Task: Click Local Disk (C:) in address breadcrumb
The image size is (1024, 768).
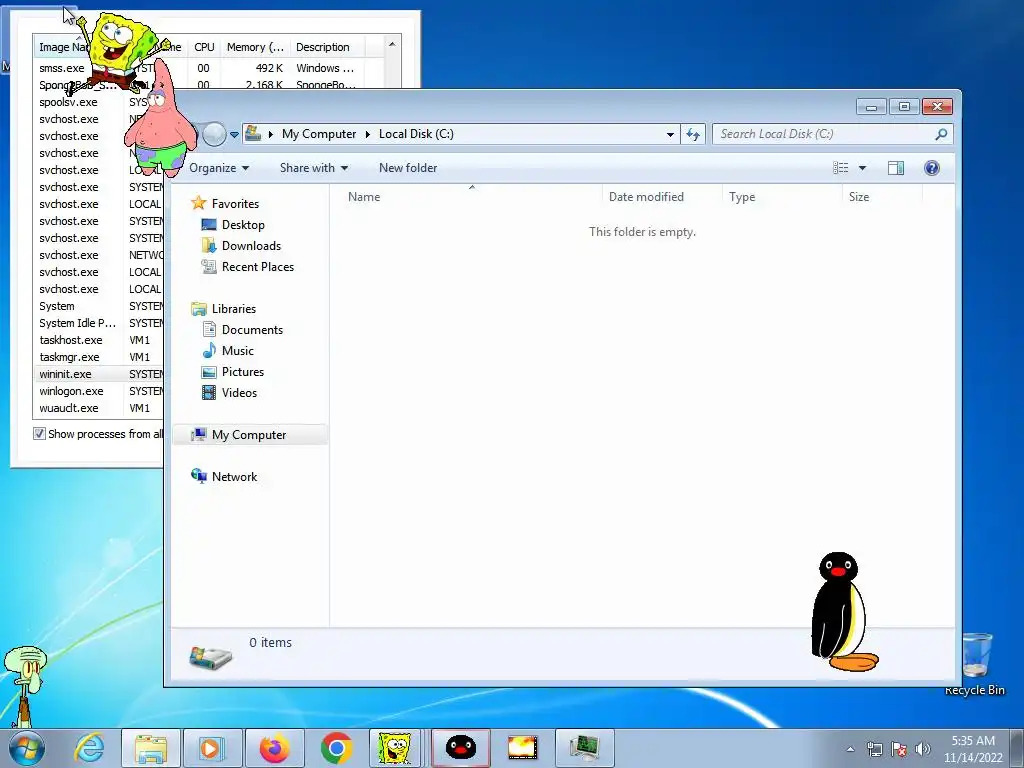Action: point(416,134)
